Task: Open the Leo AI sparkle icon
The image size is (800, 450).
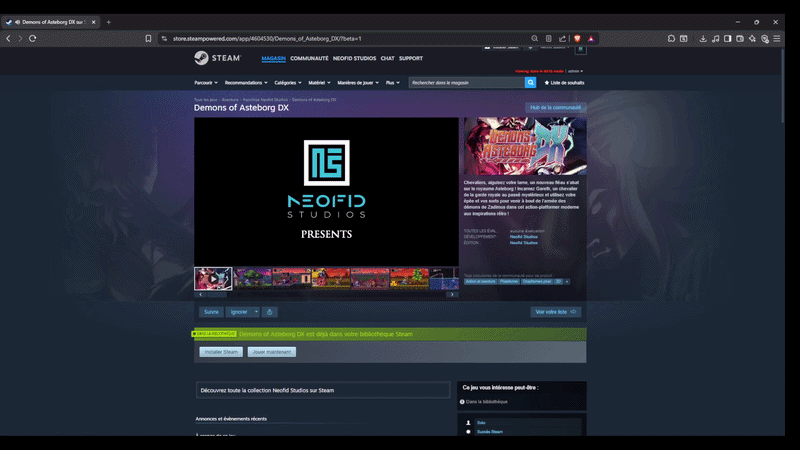Action: (x=753, y=38)
